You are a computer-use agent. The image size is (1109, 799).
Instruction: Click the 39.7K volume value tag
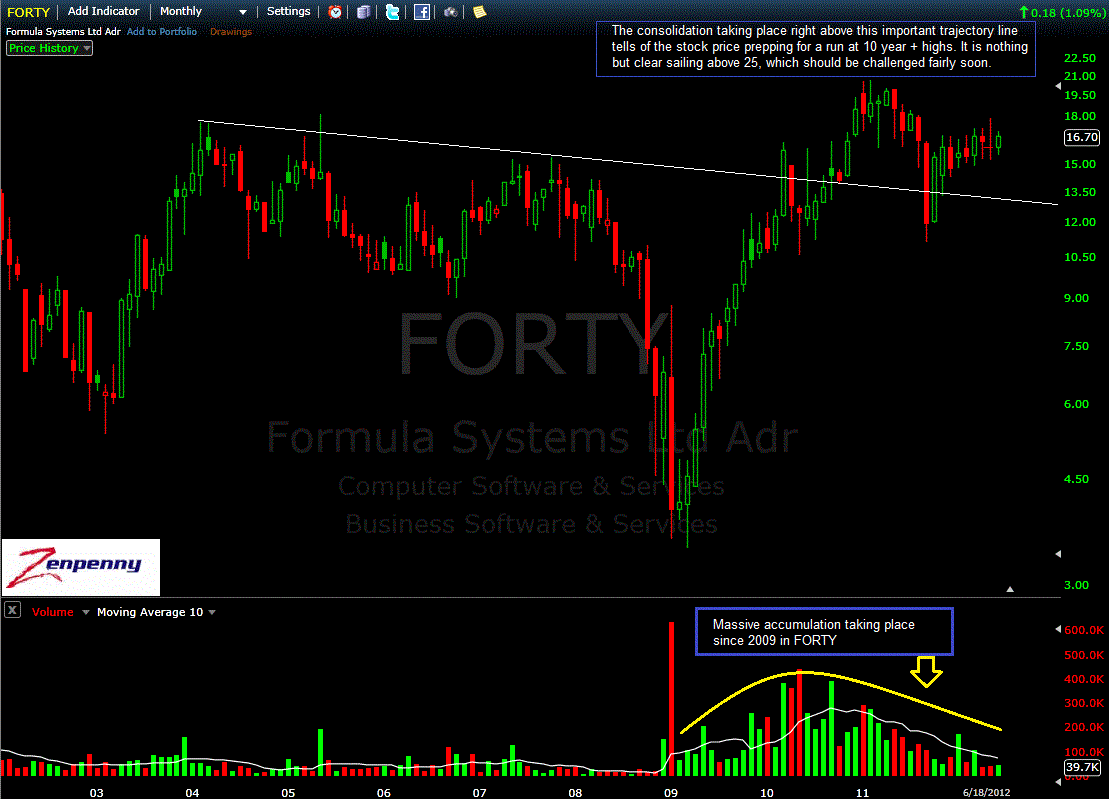(1082, 767)
